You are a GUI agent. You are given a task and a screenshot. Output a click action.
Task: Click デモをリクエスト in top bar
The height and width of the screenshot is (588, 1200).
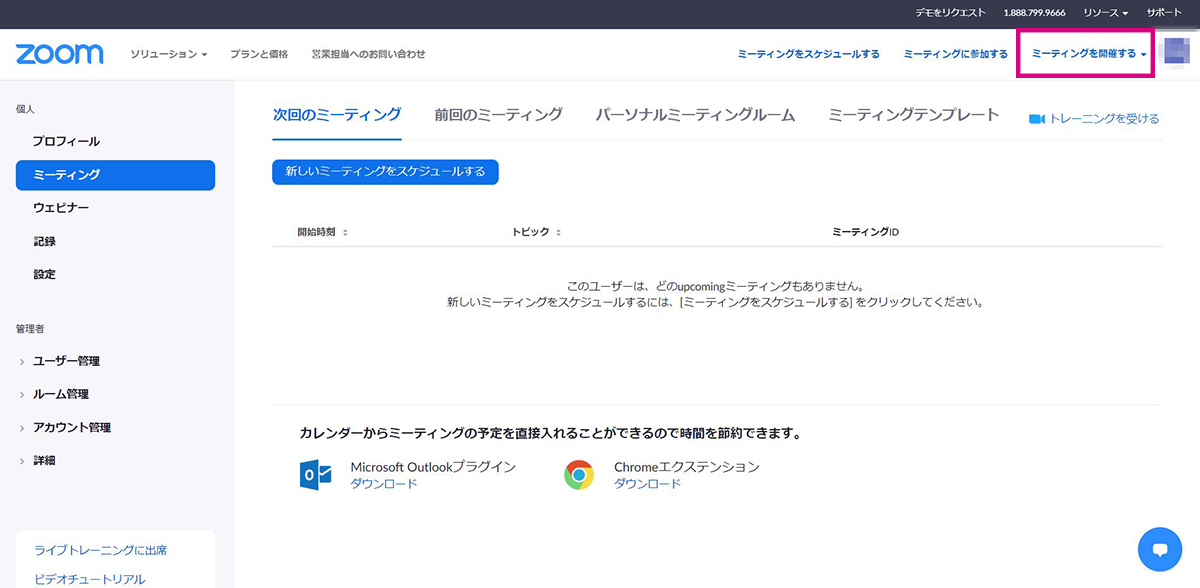pyautogui.click(x=950, y=13)
